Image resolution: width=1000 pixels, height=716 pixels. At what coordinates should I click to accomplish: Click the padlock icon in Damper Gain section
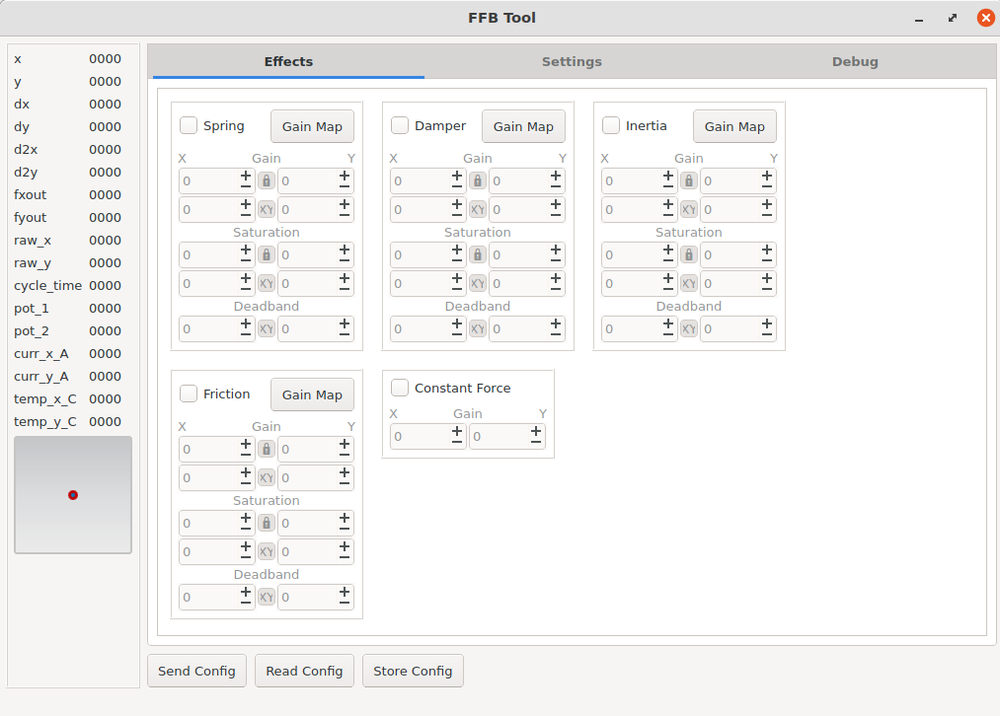[x=477, y=181]
